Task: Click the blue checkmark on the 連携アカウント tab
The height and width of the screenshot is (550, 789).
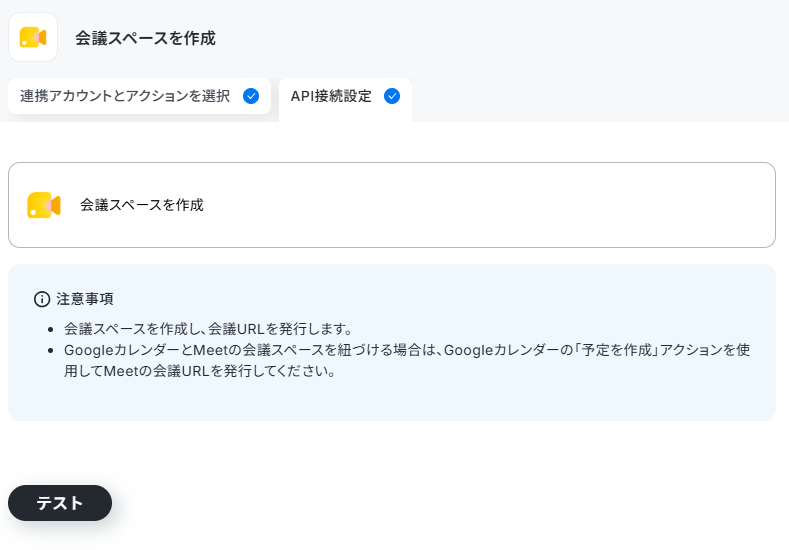Action: (251, 96)
